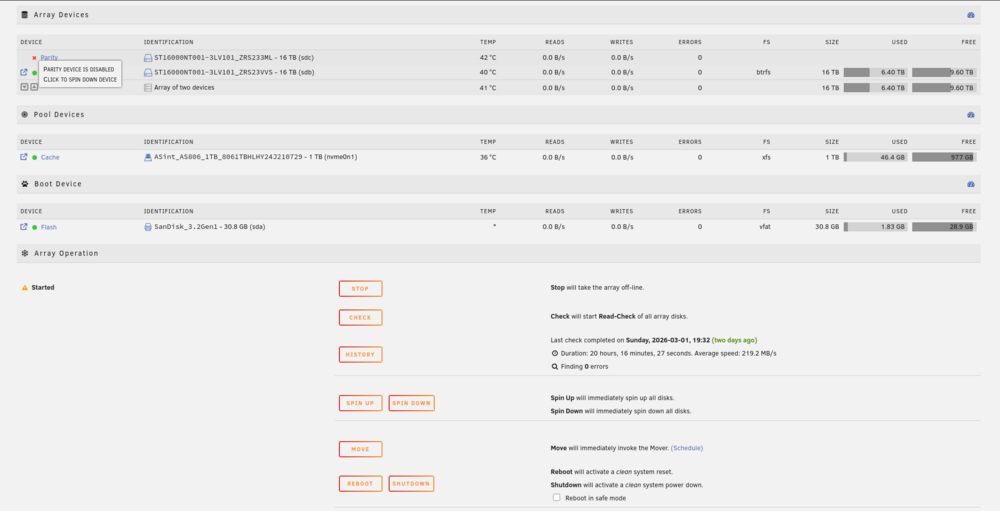
Task: Click the Array of two devices 9.60 TB free bar
Action: point(944,87)
